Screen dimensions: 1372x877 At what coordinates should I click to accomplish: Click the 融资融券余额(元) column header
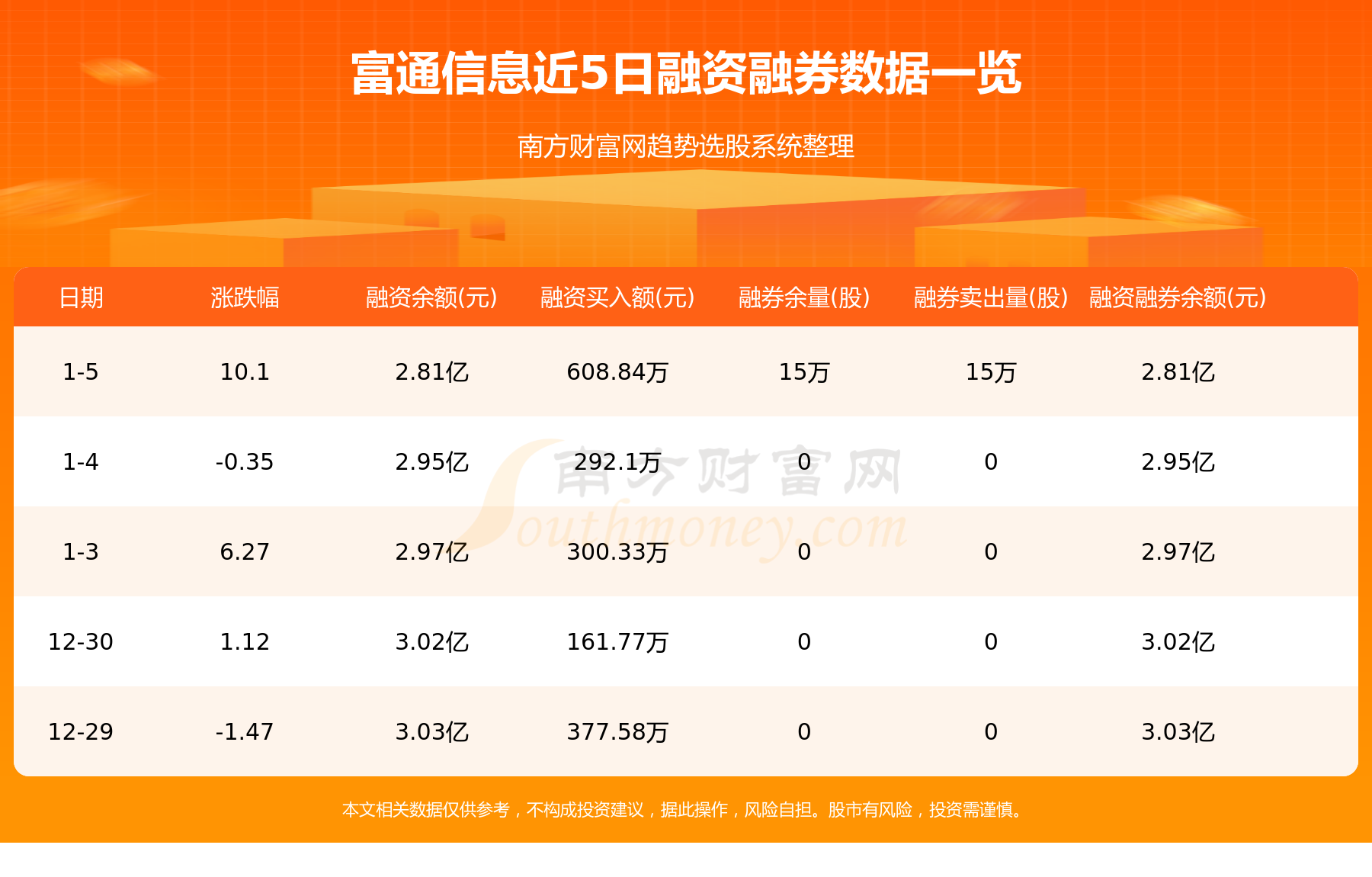tap(1178, 297)
